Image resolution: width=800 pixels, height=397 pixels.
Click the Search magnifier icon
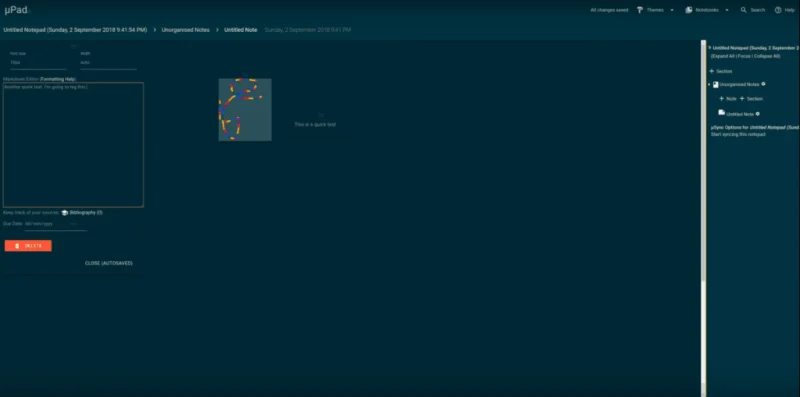click(743, 10)
